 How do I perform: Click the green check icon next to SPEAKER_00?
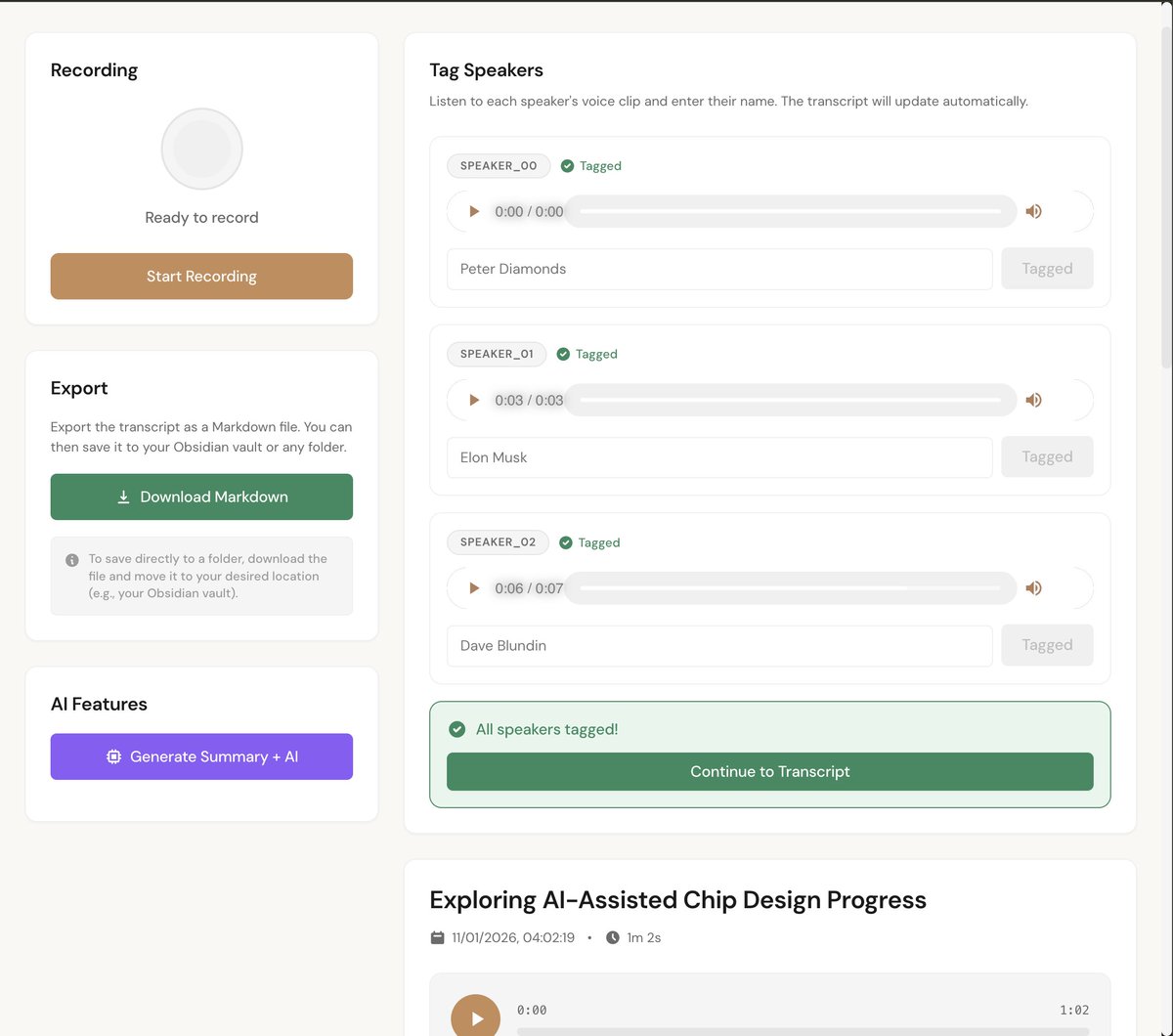[x=567, y=166]
